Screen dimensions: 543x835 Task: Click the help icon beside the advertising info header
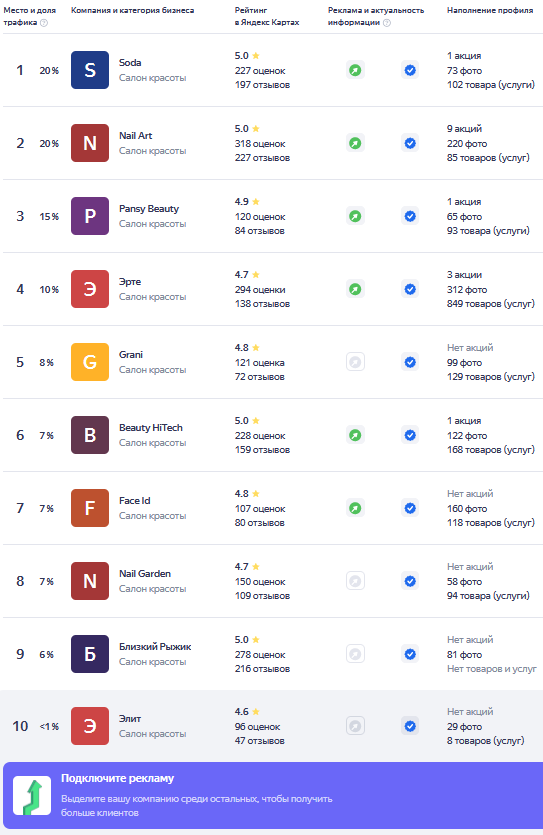tap(387, 22)
